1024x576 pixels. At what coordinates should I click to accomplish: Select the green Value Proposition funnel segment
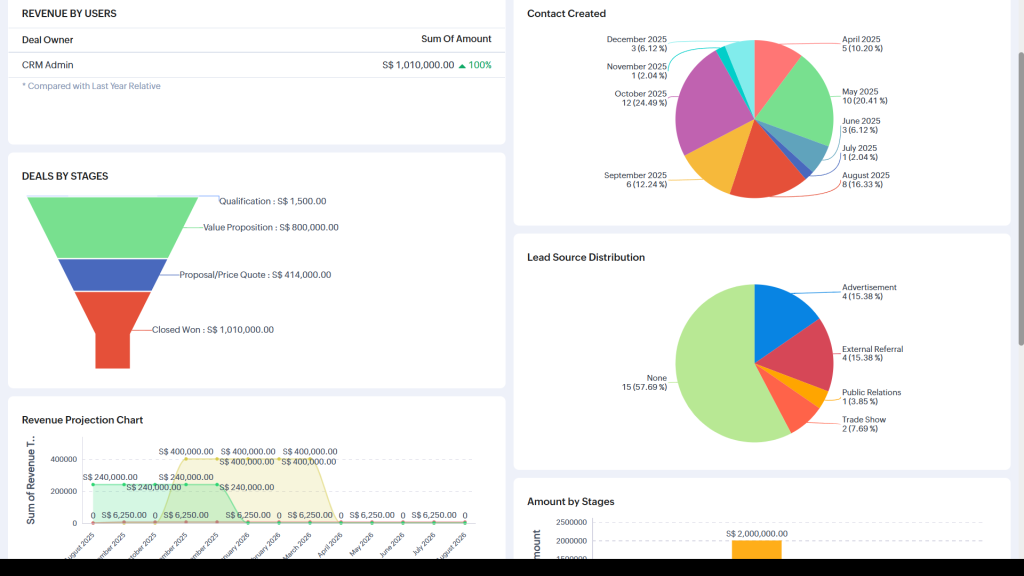point(110,227)
